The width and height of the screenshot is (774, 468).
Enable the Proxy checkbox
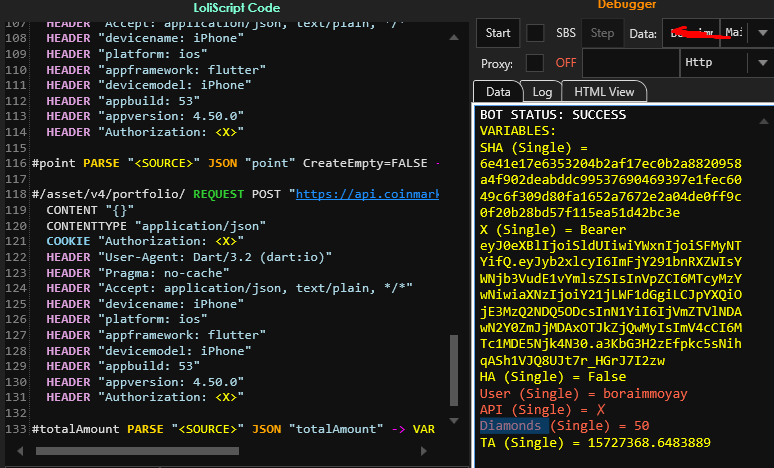535,63
